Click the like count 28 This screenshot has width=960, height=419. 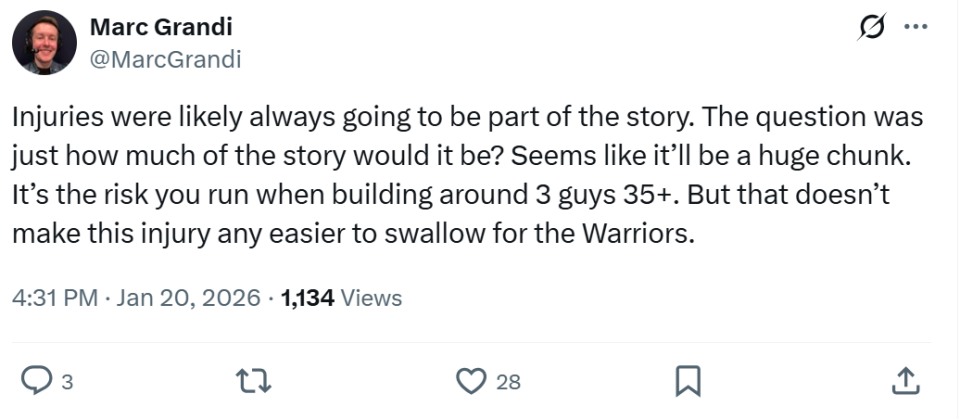coord(508,381)
